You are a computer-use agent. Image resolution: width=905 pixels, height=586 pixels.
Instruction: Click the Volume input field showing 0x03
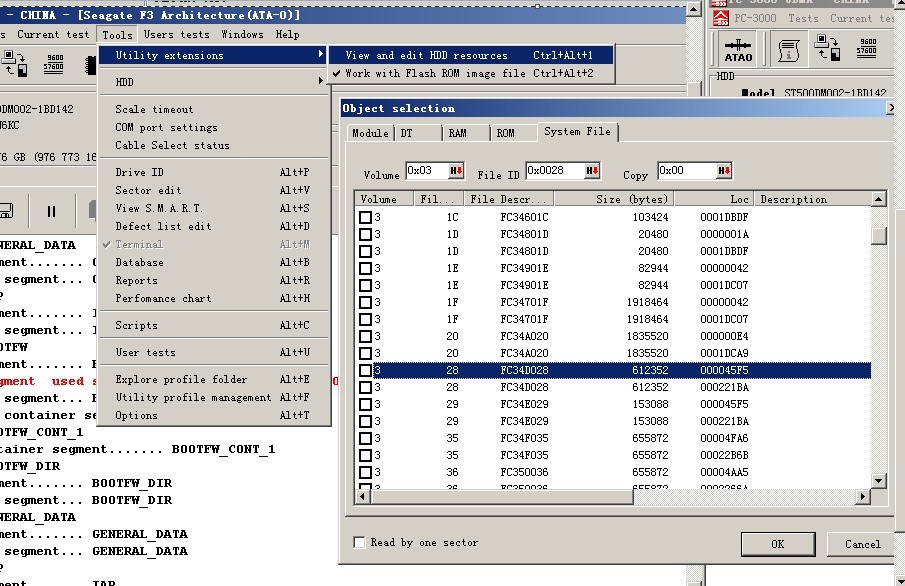pos(427,170)
